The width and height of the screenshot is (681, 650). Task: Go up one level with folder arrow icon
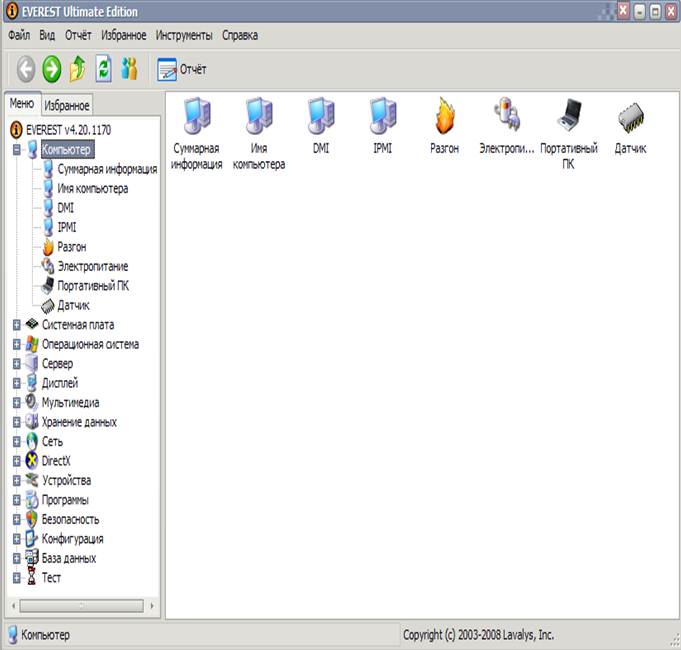[77, 69]
